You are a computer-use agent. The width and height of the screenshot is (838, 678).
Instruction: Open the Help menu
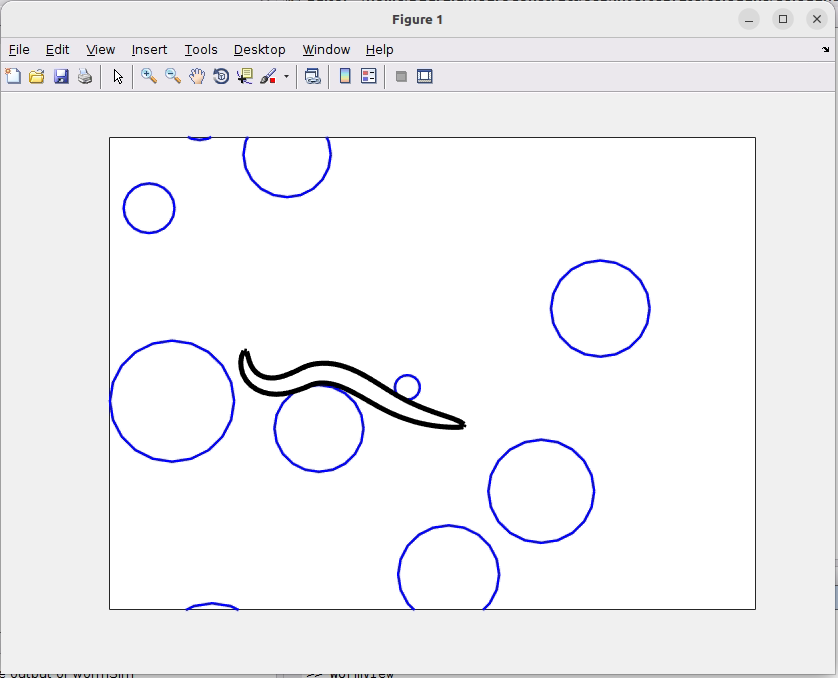pos(379,50)
